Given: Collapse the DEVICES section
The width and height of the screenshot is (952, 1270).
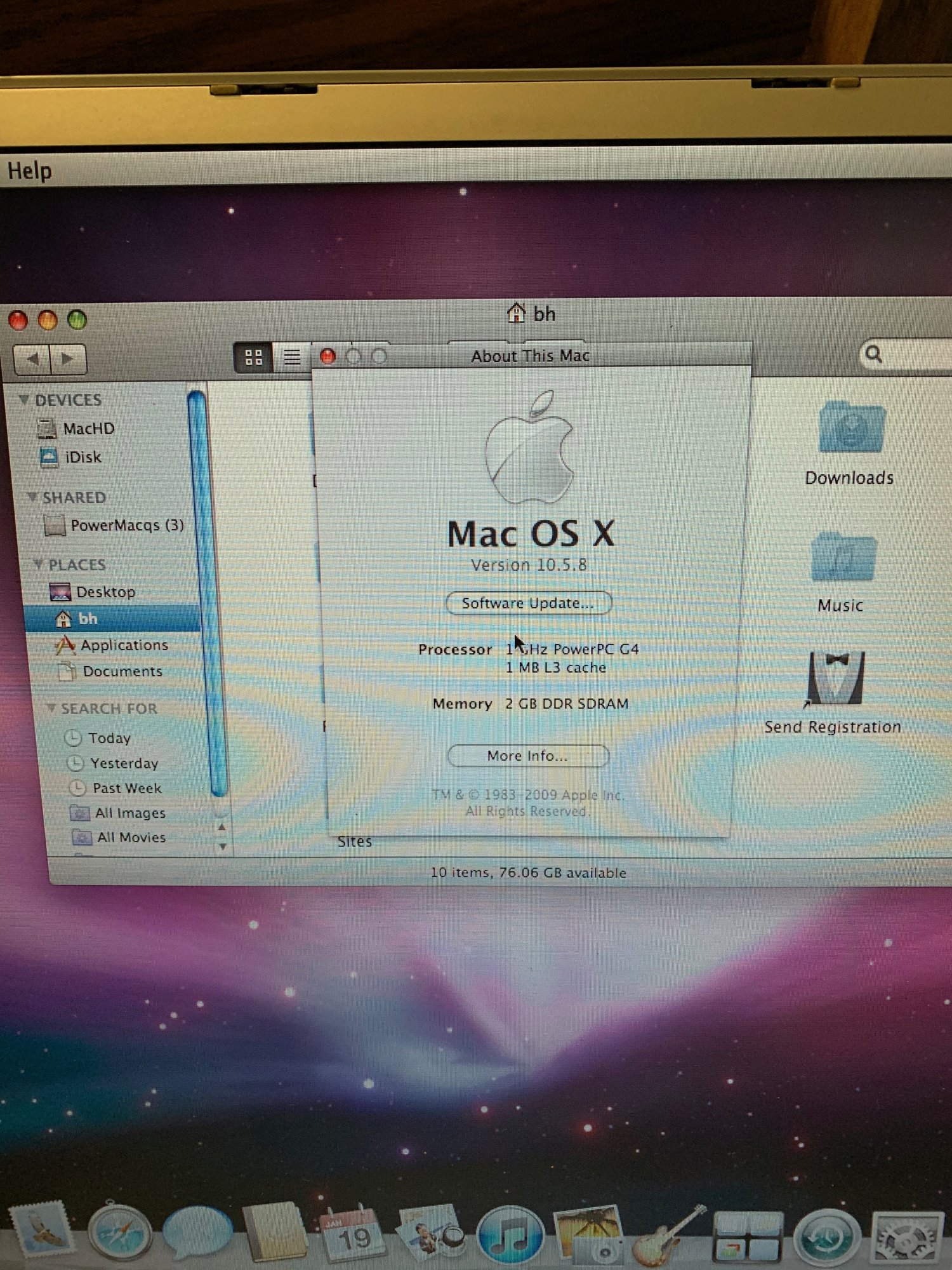Looking at the screenshot, I should point(23,399).
